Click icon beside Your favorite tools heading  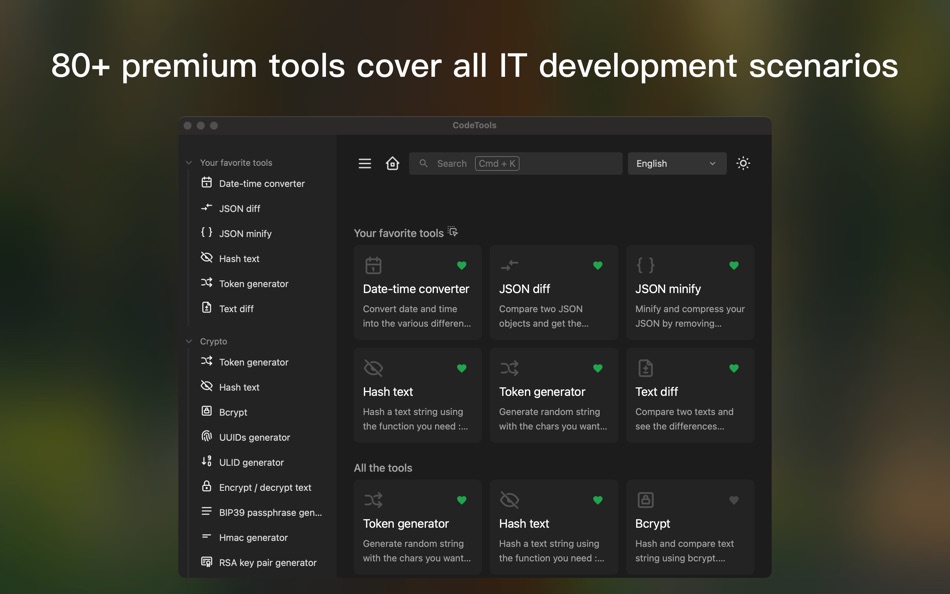pyautogui.click(x=453, y=233)
